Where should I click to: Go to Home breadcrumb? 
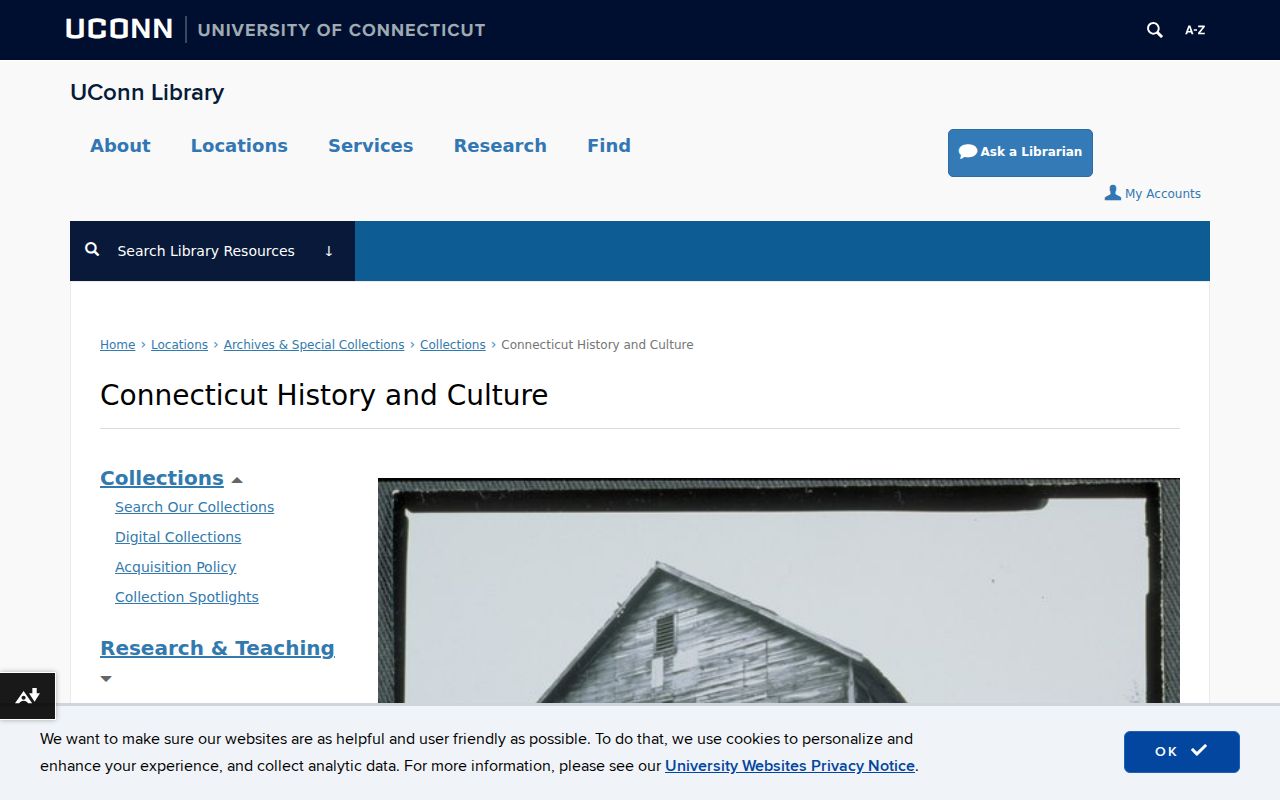tap(117, 344)
